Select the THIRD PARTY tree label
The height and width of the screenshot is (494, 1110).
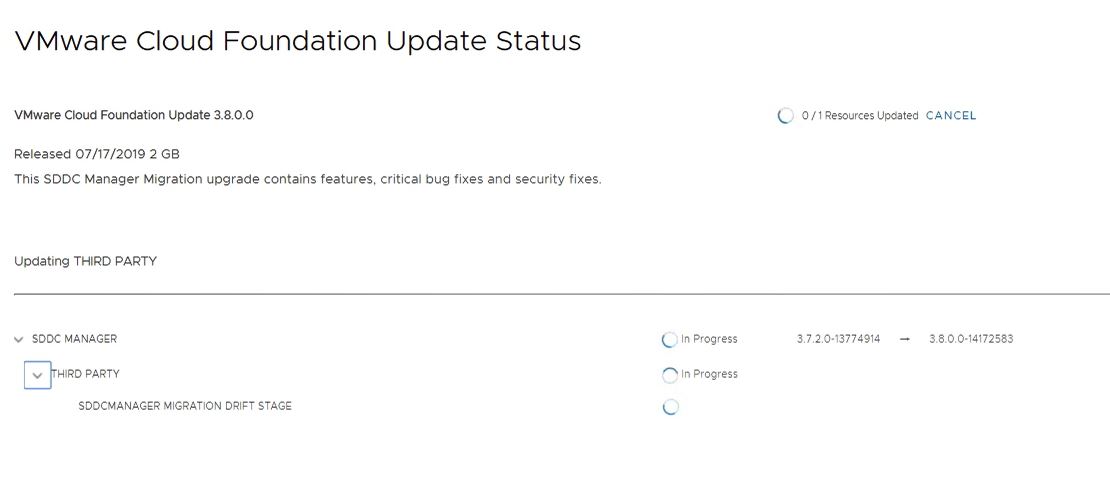(x=85, y=374)
